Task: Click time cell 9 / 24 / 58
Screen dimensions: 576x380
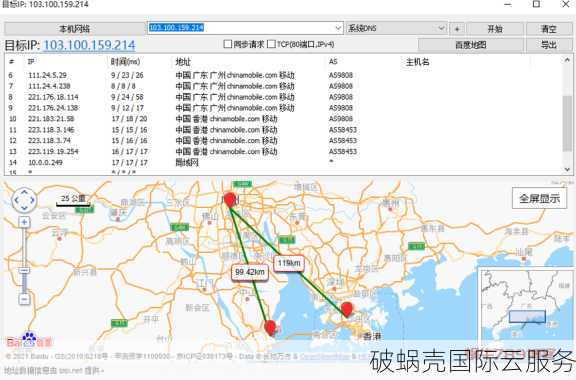Action: pos(127,97)
